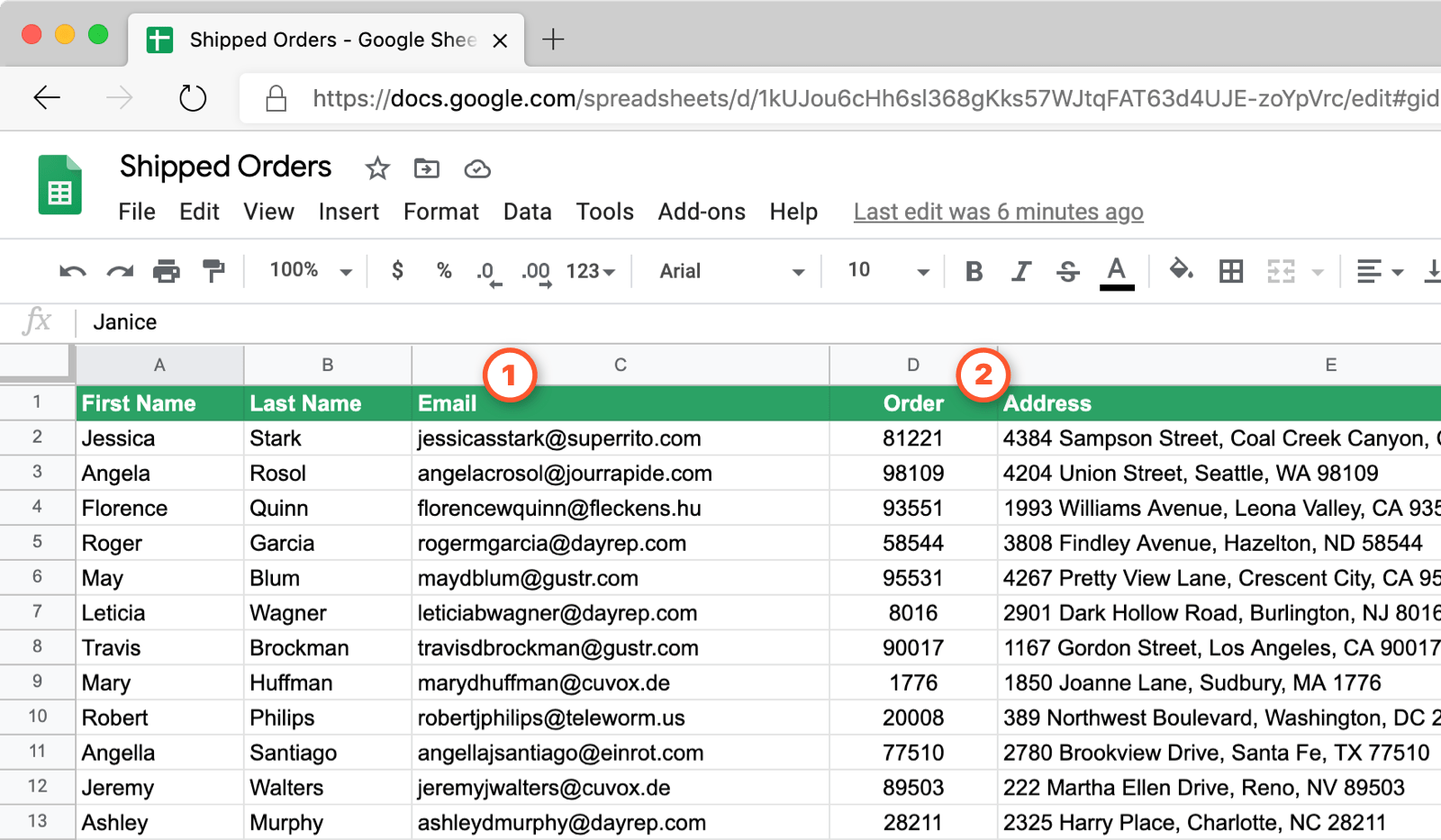The height and width of the screenshot is (840, 1441).
Task: Toggle strikethrough formatting
Action: tap(1068, 270)
